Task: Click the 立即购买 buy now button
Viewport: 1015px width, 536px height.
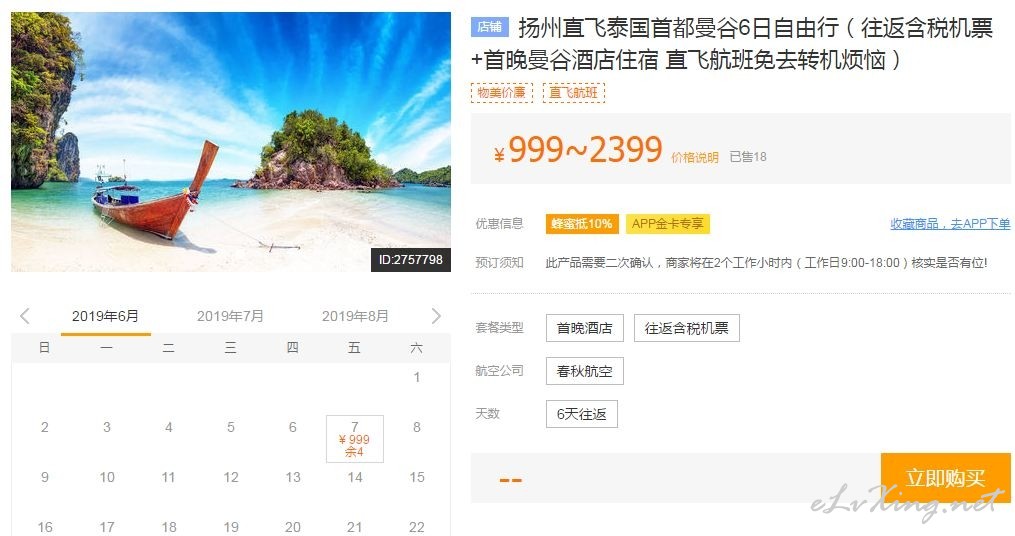Action: [x=946, y=478]
